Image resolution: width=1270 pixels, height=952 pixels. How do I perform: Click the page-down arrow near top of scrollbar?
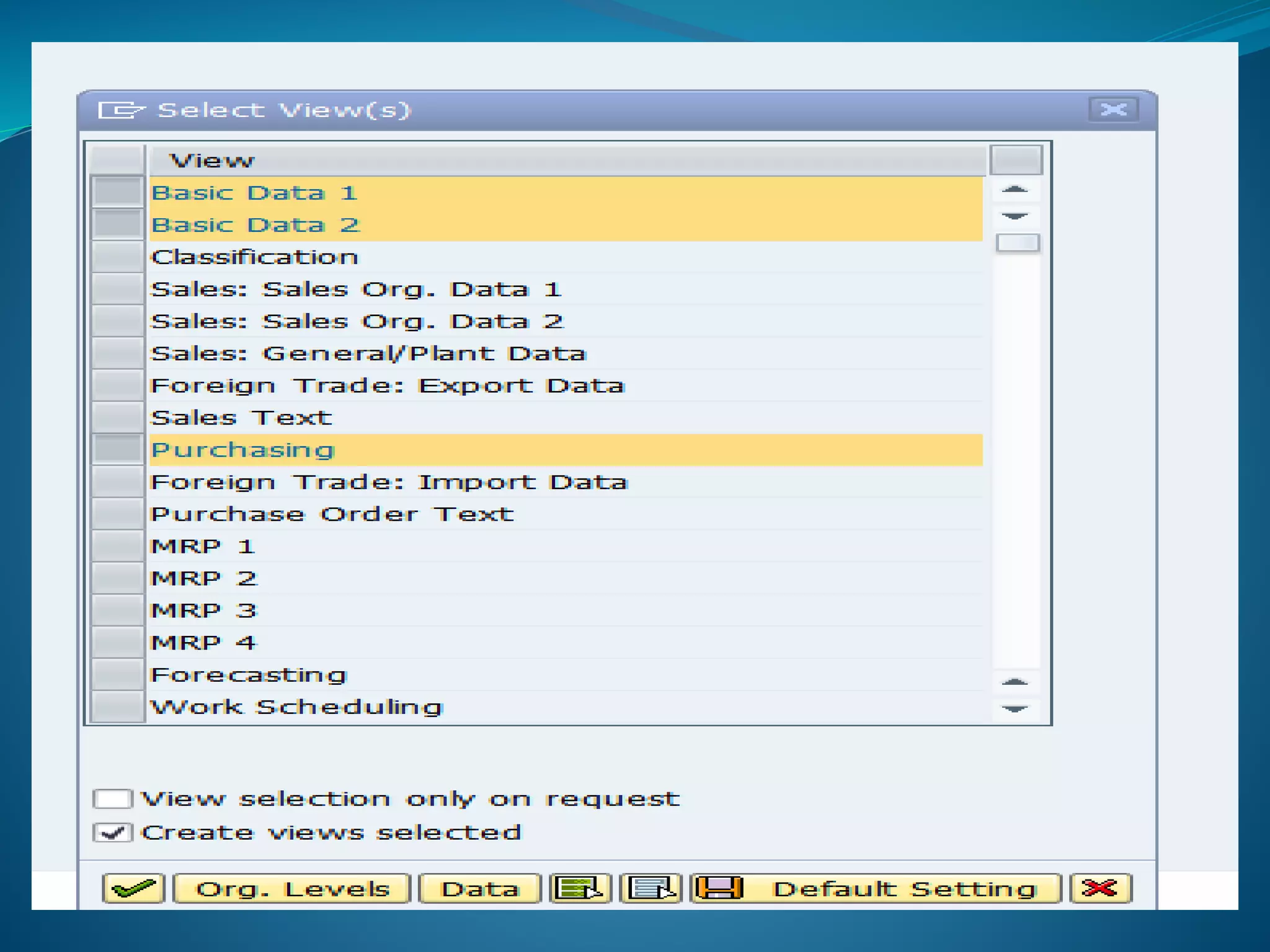(1015, 216)
